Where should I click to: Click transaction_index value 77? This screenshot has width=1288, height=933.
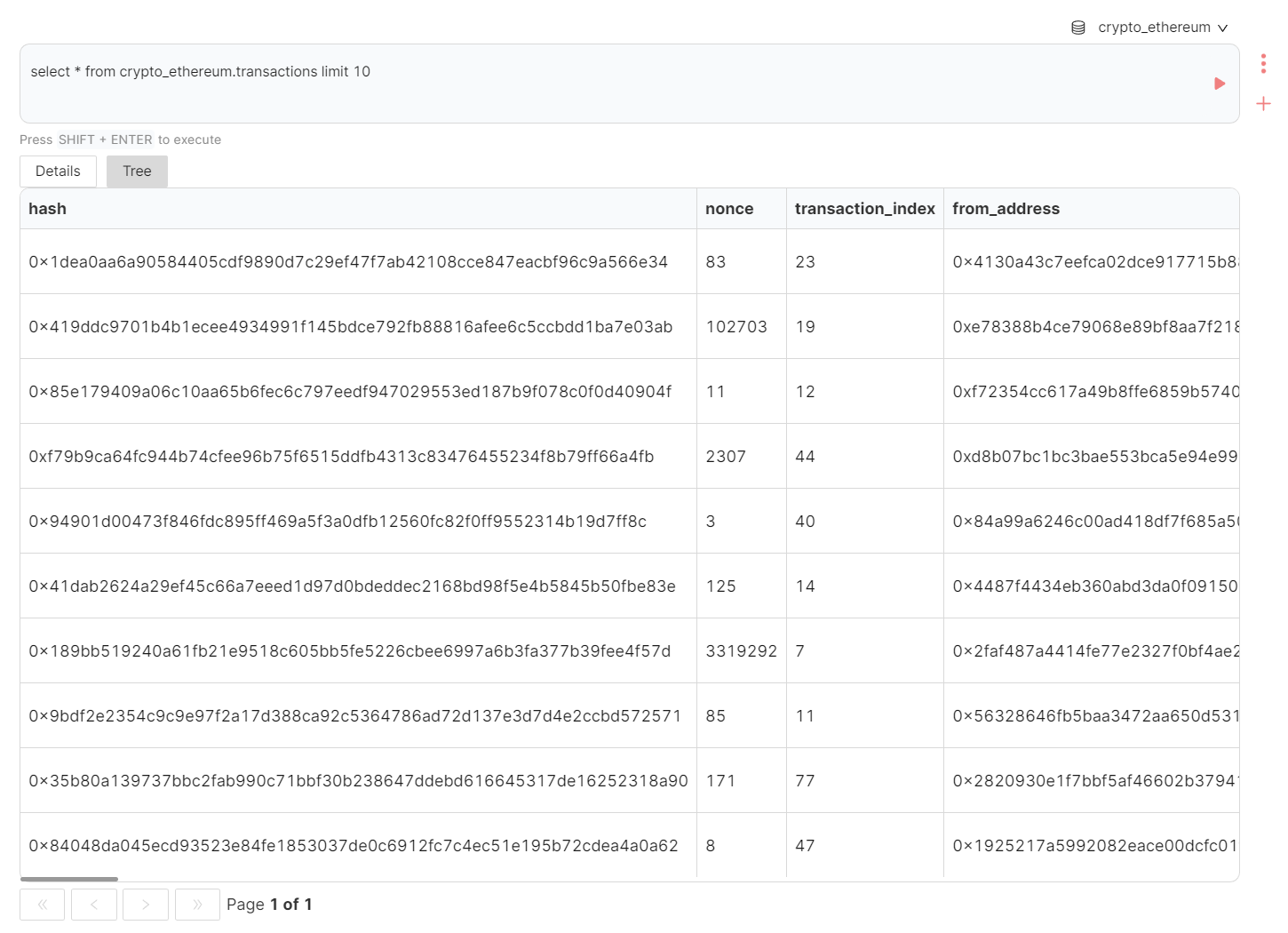click(806, 781)
